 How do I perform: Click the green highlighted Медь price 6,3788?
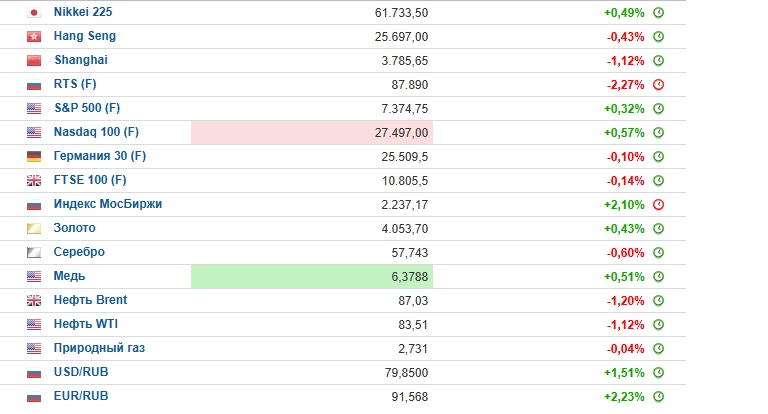[409, 277]
